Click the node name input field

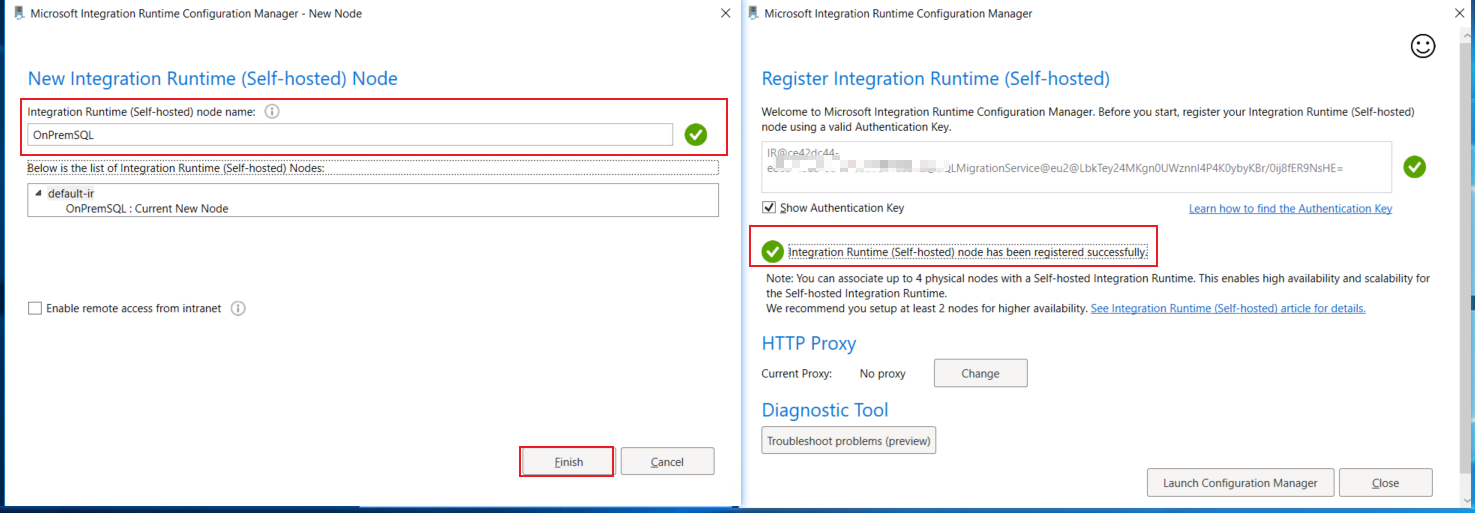point(350,135)
